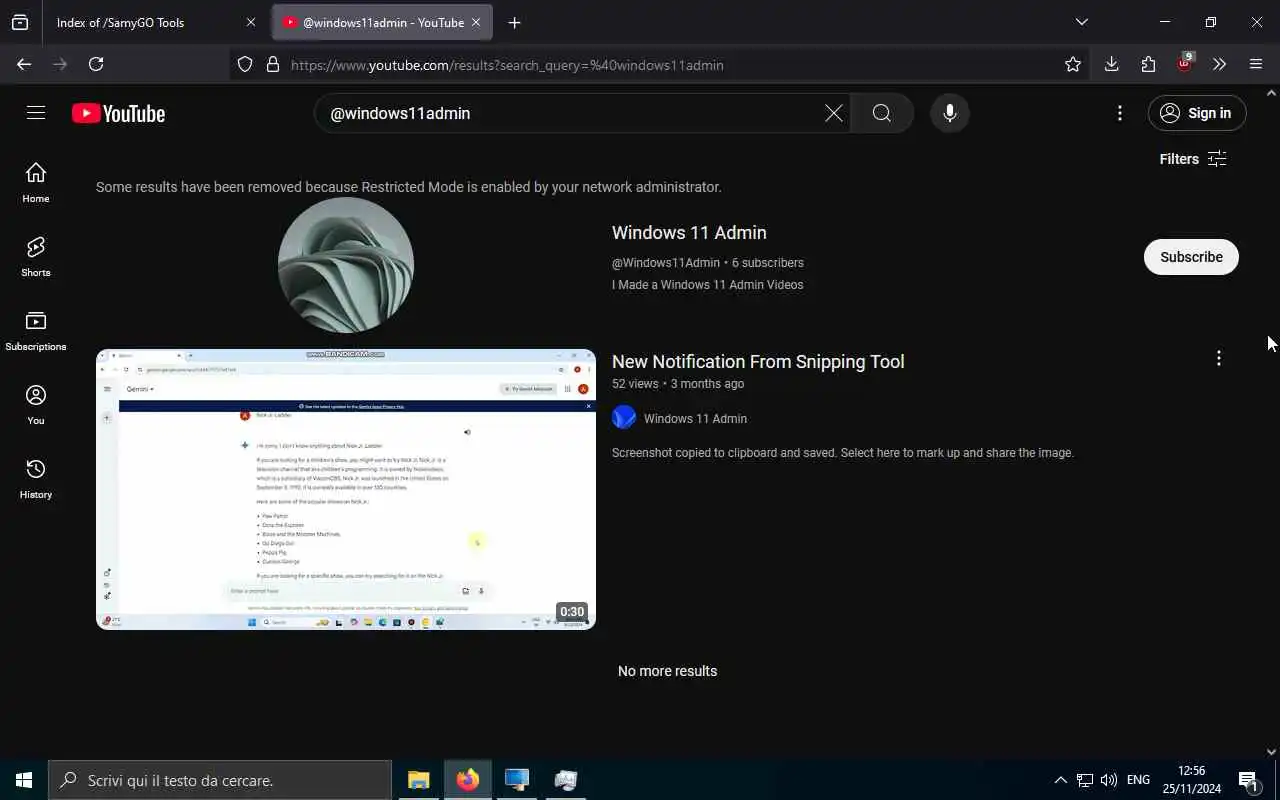List all tabs dropdown arrow
Image resolution: width=1280 pixels, height=800 pixels.
[1081, 22]
